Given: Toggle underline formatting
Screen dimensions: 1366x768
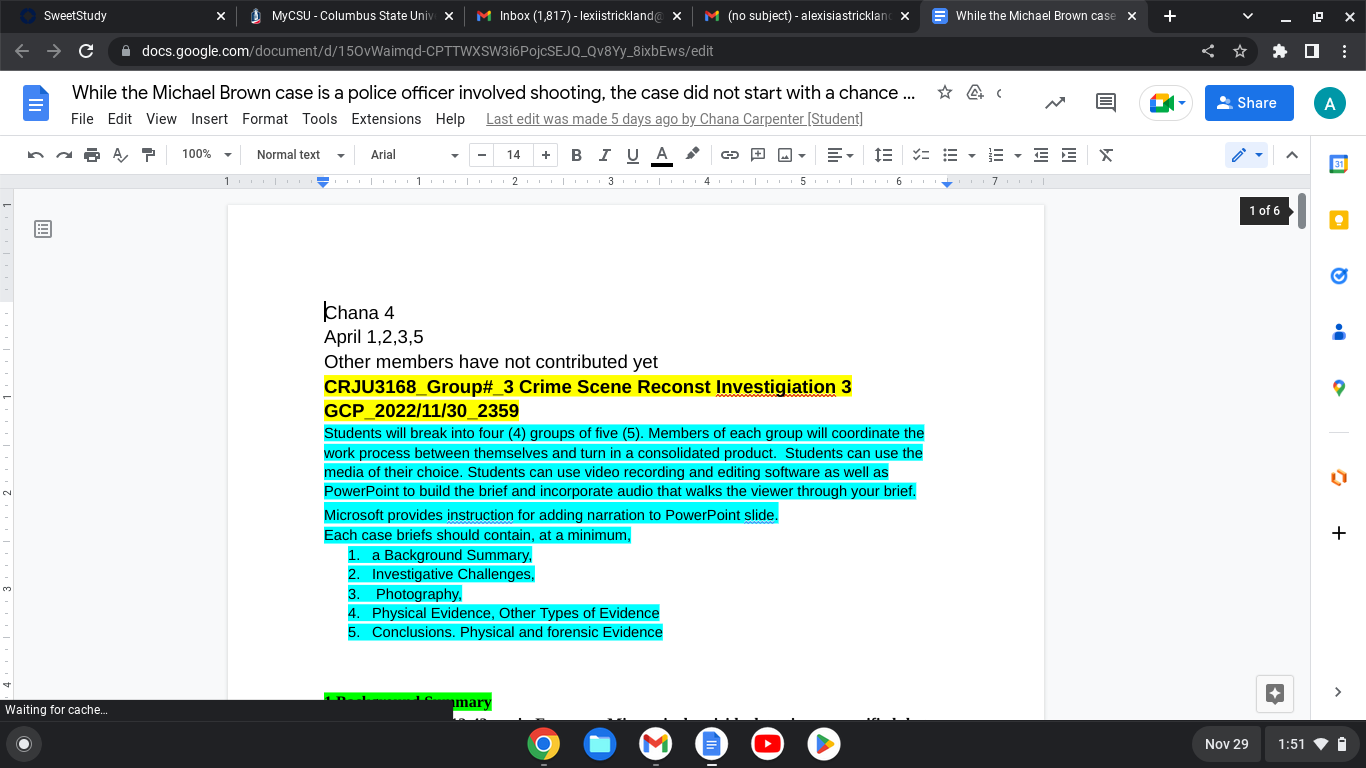Looking at the screenshot, I should 632,155.
